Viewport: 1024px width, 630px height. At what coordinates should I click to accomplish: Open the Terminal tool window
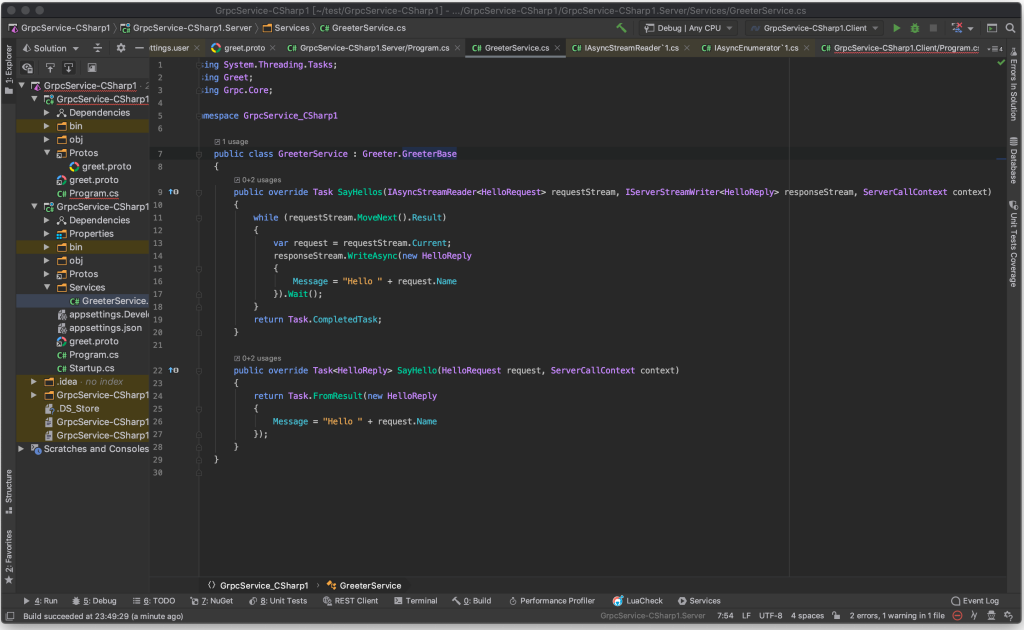415,601
